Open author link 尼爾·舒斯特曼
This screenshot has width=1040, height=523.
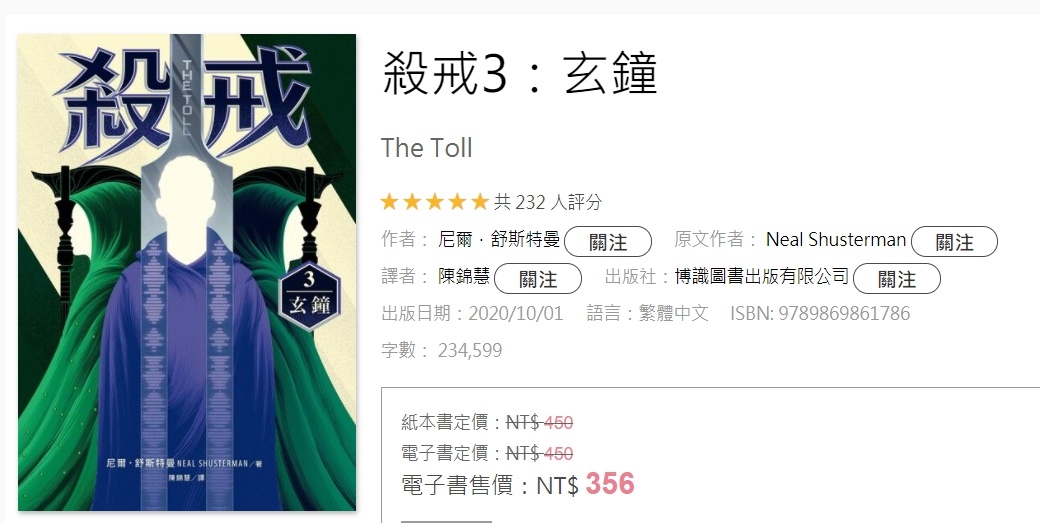[499, 239]
